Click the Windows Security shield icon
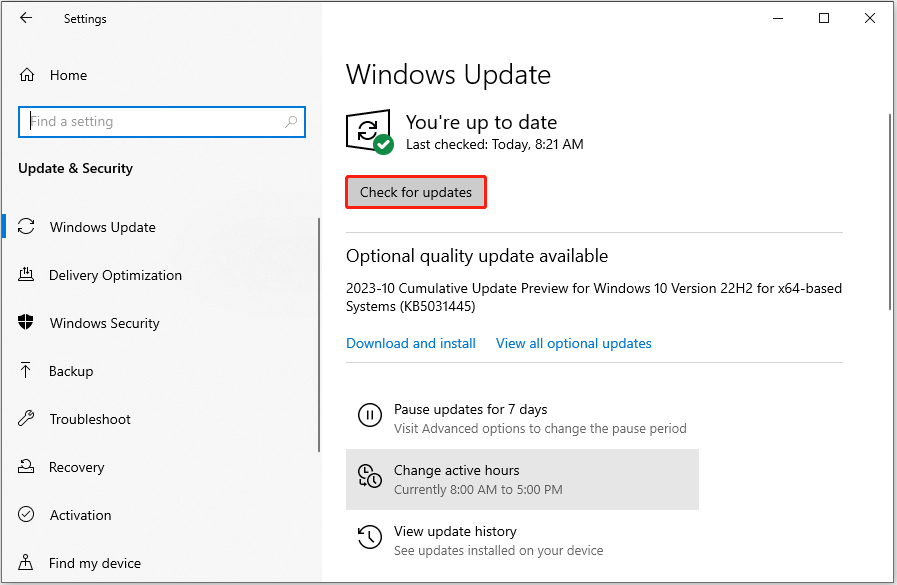The image size is (897, 585). [x=27, y=323]
